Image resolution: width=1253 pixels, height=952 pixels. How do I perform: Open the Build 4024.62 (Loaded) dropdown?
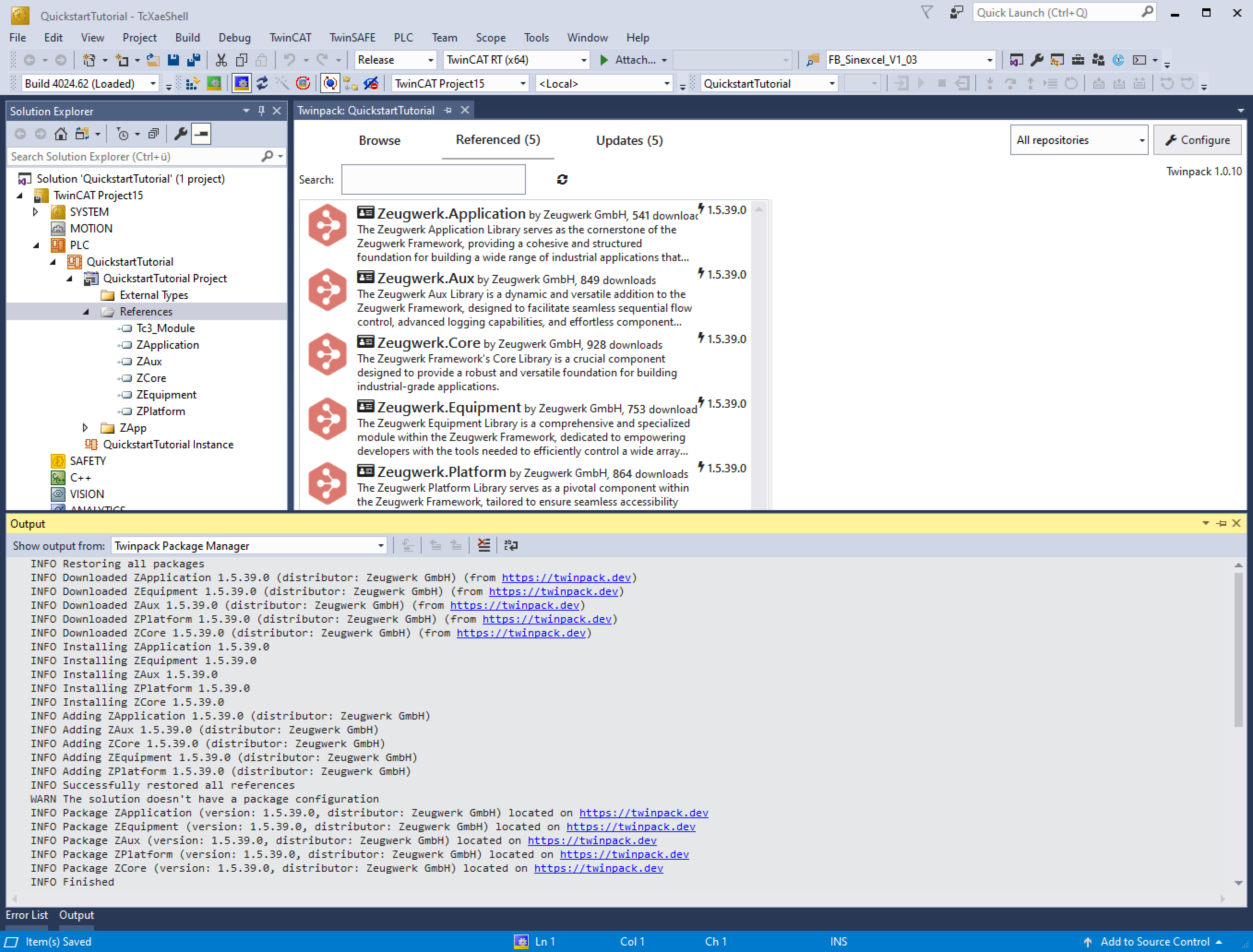pyautogui.click(x=90, y=84)
